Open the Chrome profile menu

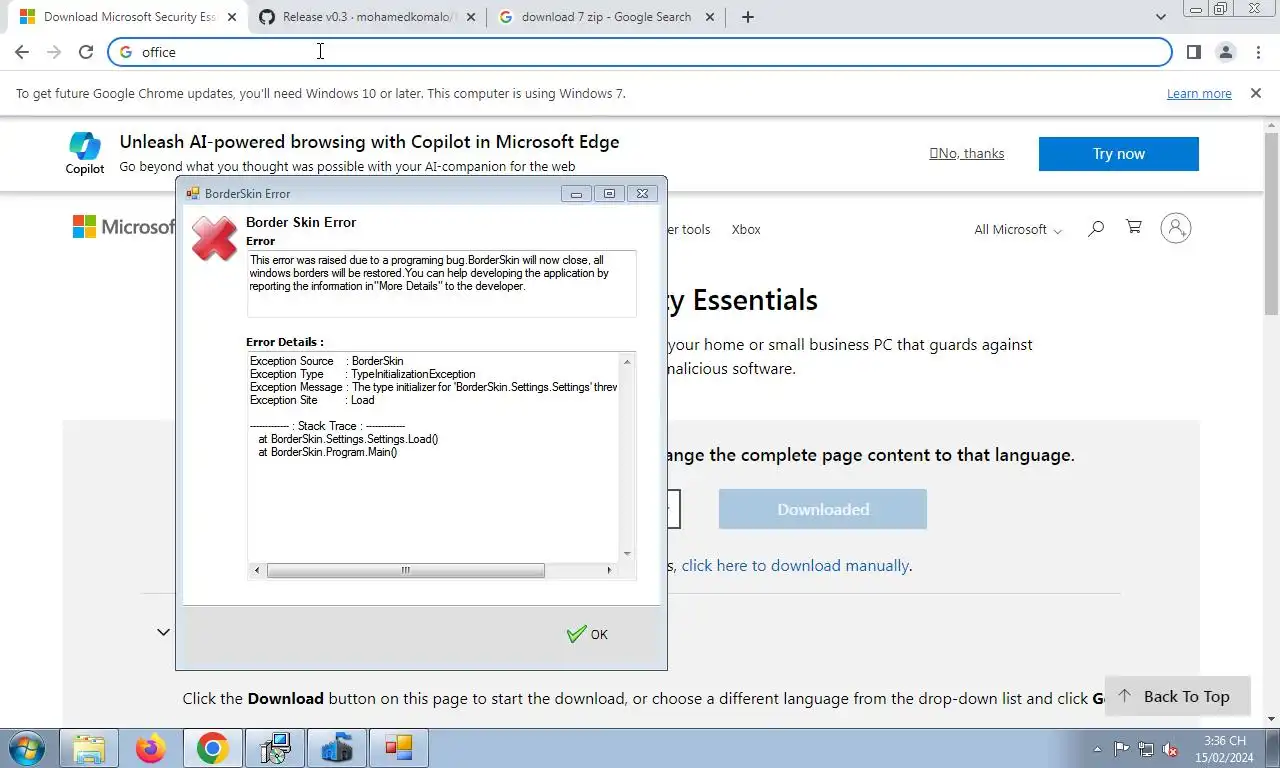1225,52
